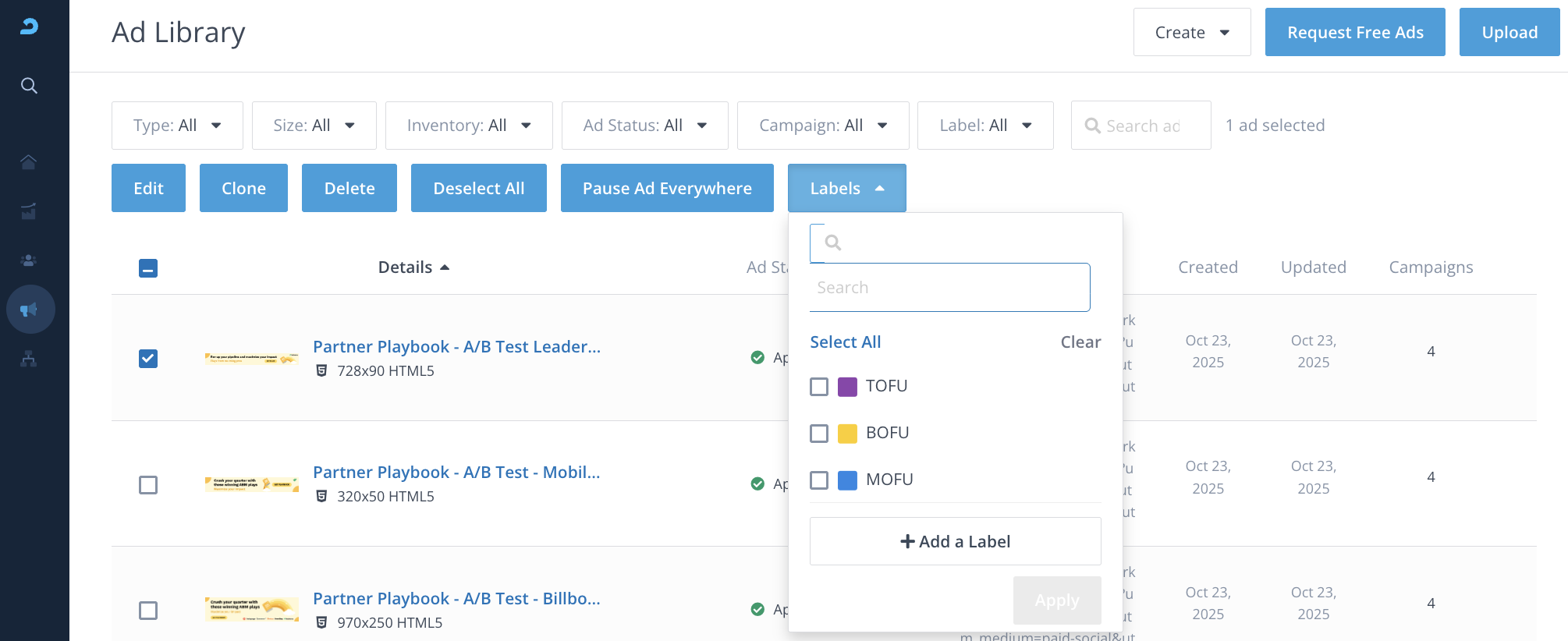Image resolution: width=1568 pixels, height=641 pixels.
Task: Select the megaphone ads sidebar icon
Action: pos(30,310)
